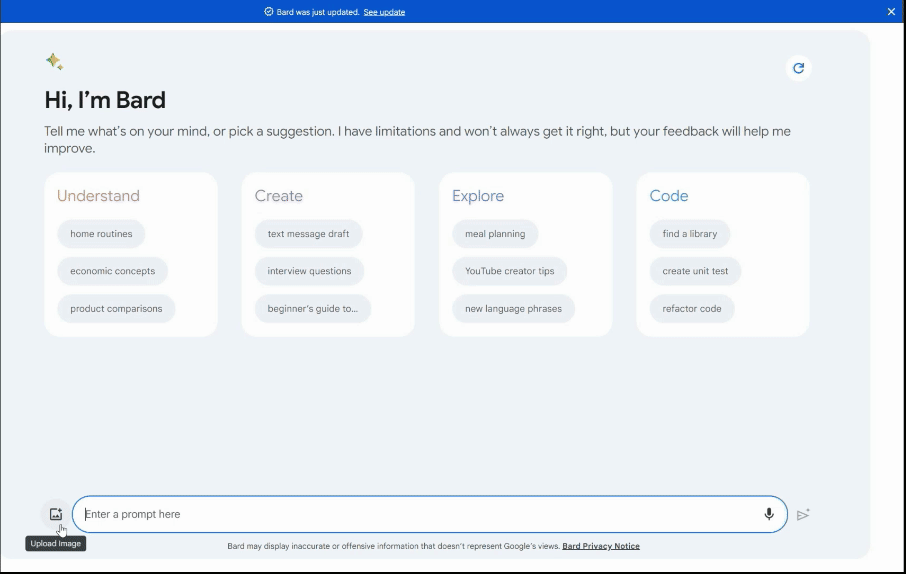
Task: Click the Create card heading
Action: (279, 196)
